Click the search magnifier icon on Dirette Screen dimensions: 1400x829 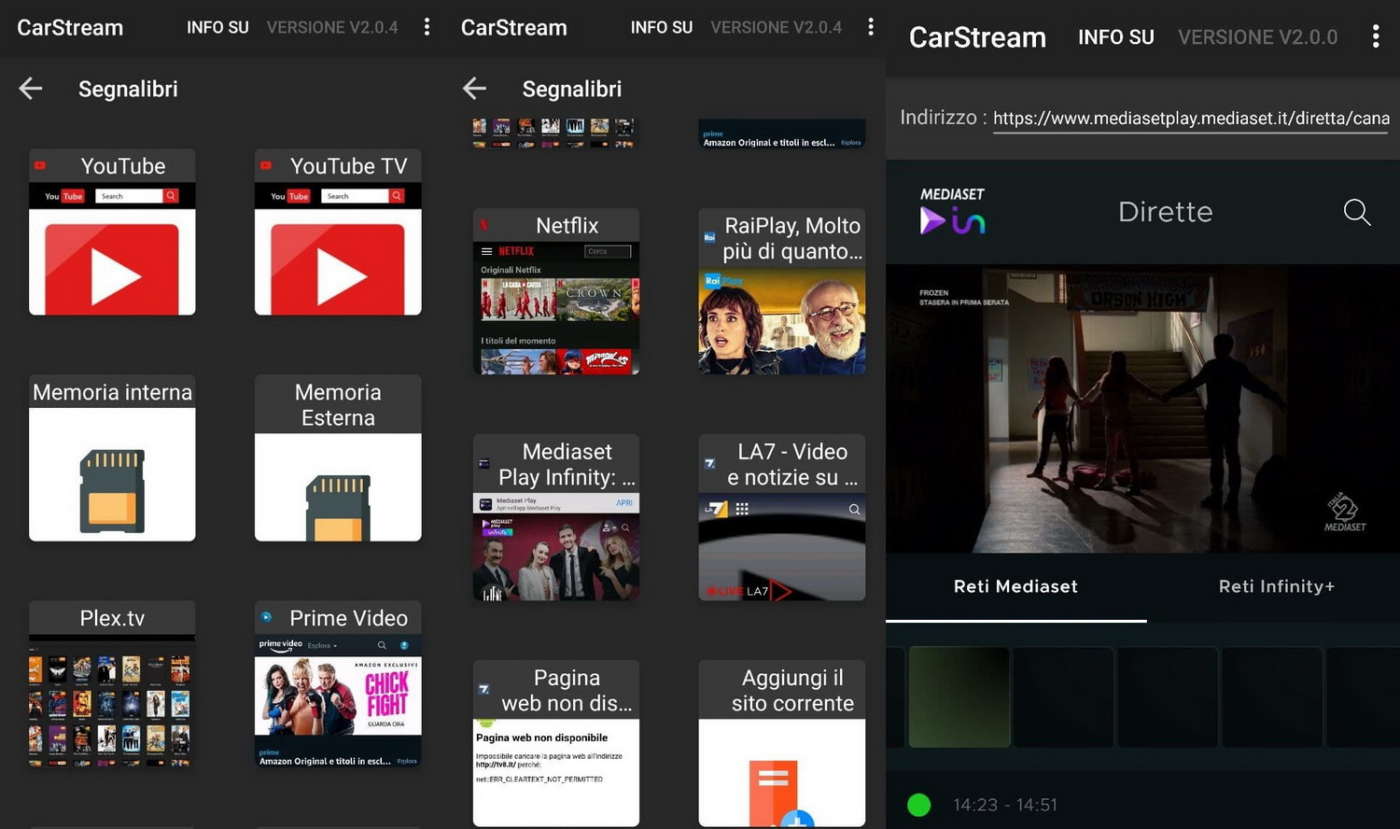[1356, 212]
